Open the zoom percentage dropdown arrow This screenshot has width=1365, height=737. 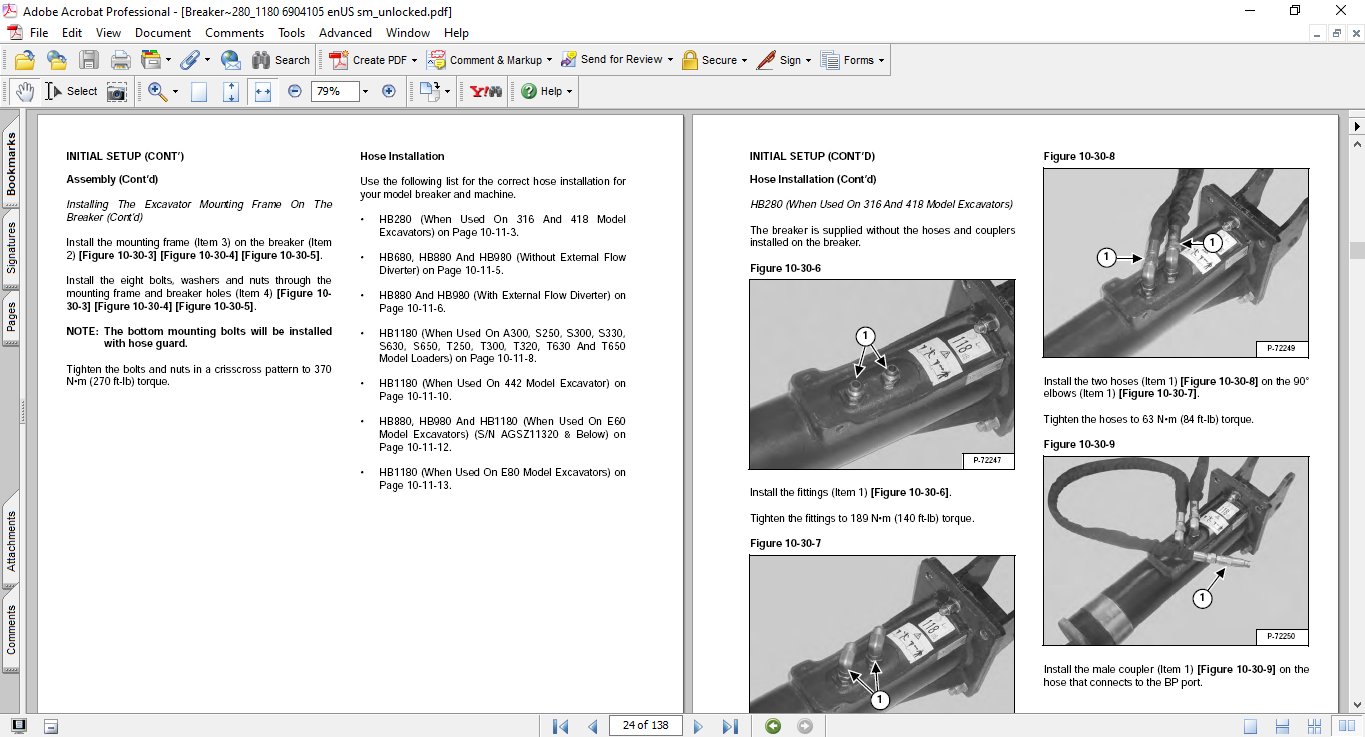click(x=365, y=91)
